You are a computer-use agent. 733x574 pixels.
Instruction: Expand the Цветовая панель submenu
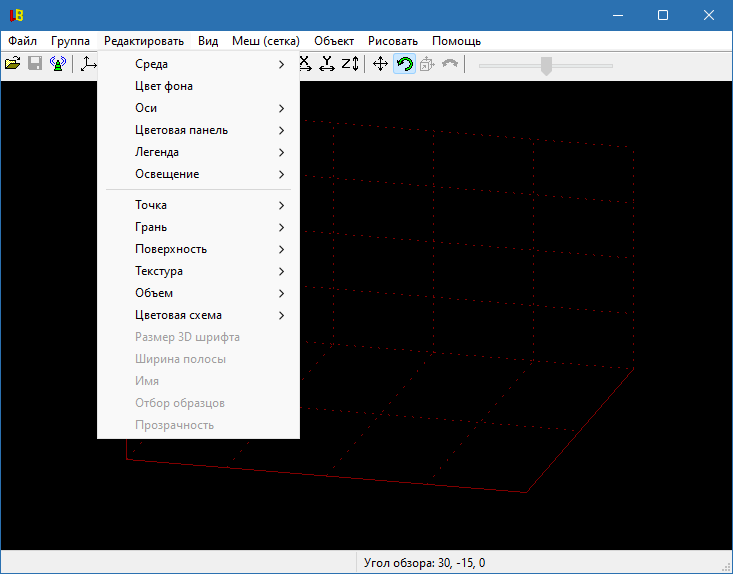pyautogui.click(x=199, y=130)
